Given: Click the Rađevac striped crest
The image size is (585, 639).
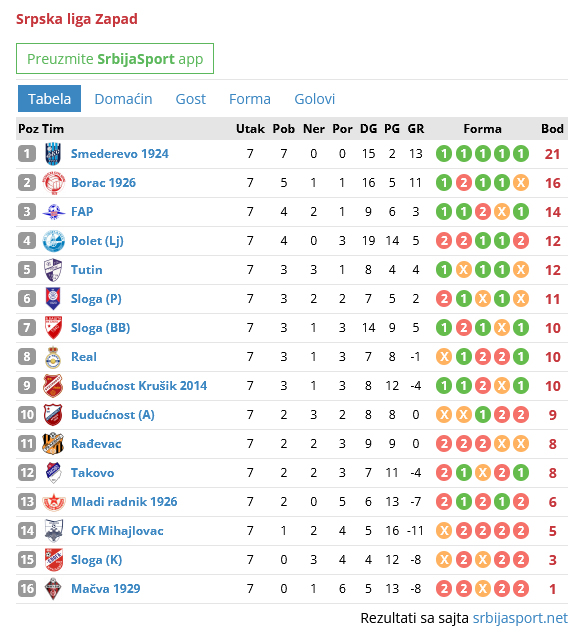Looking at the screenshot, I should click(x=53, y=443).
